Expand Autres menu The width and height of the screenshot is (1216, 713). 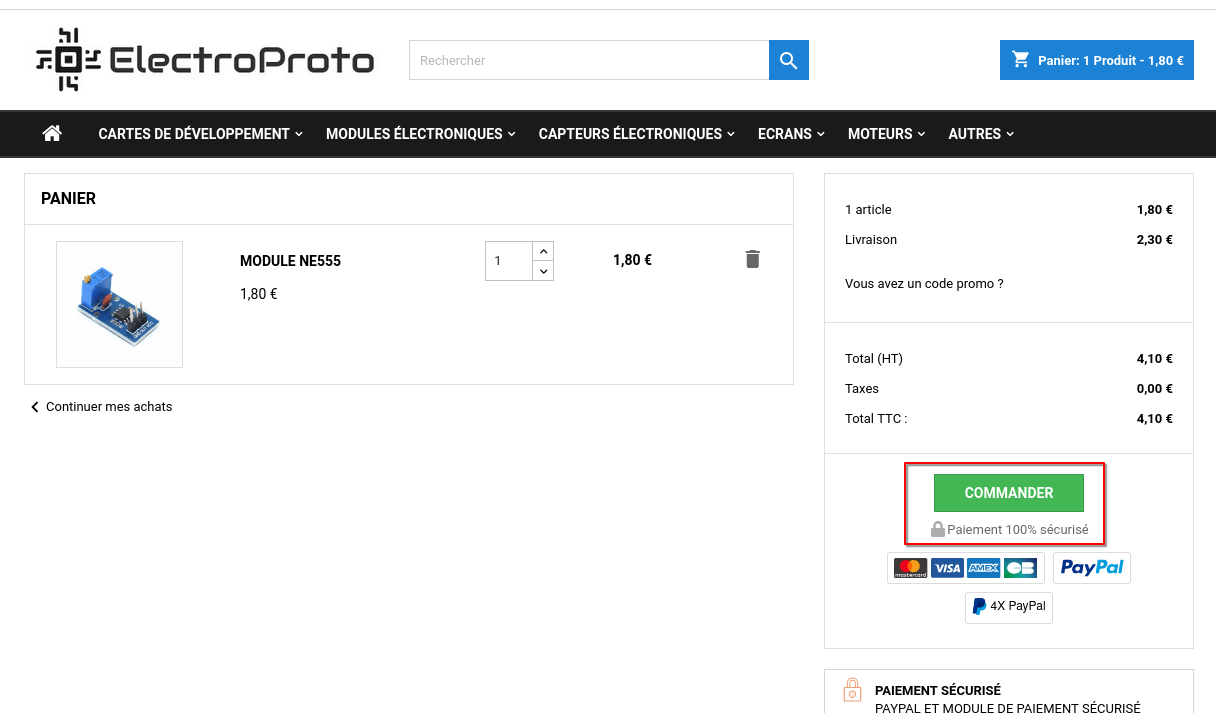981,134
